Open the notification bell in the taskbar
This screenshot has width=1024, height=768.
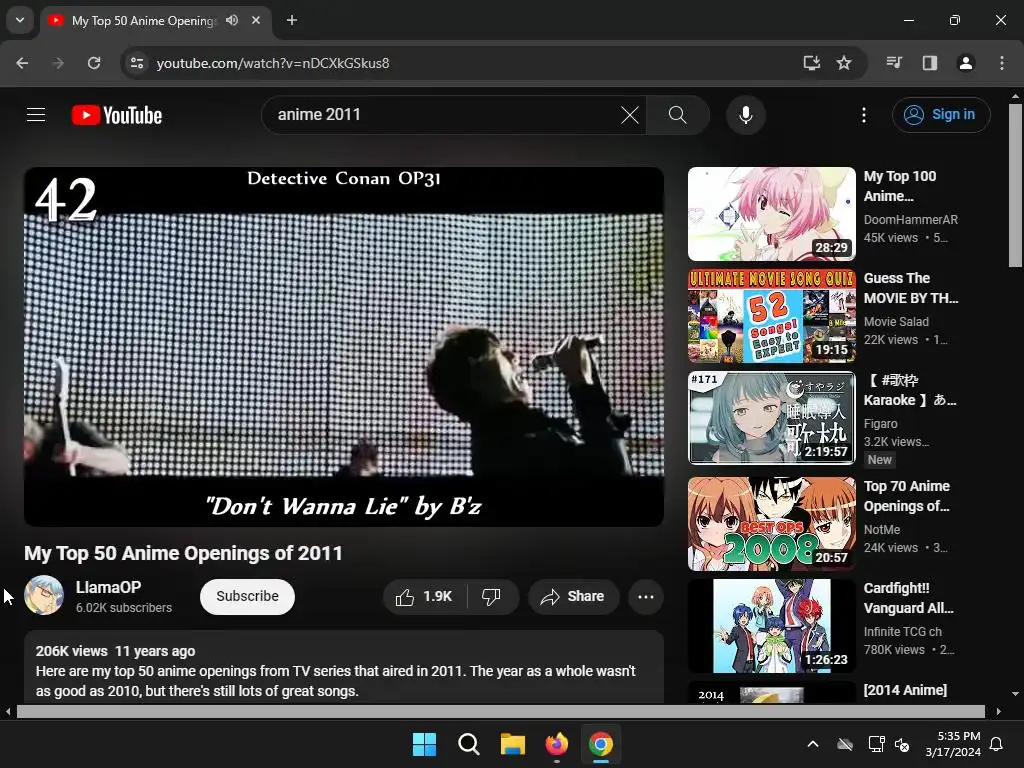(x=996, y=744)
